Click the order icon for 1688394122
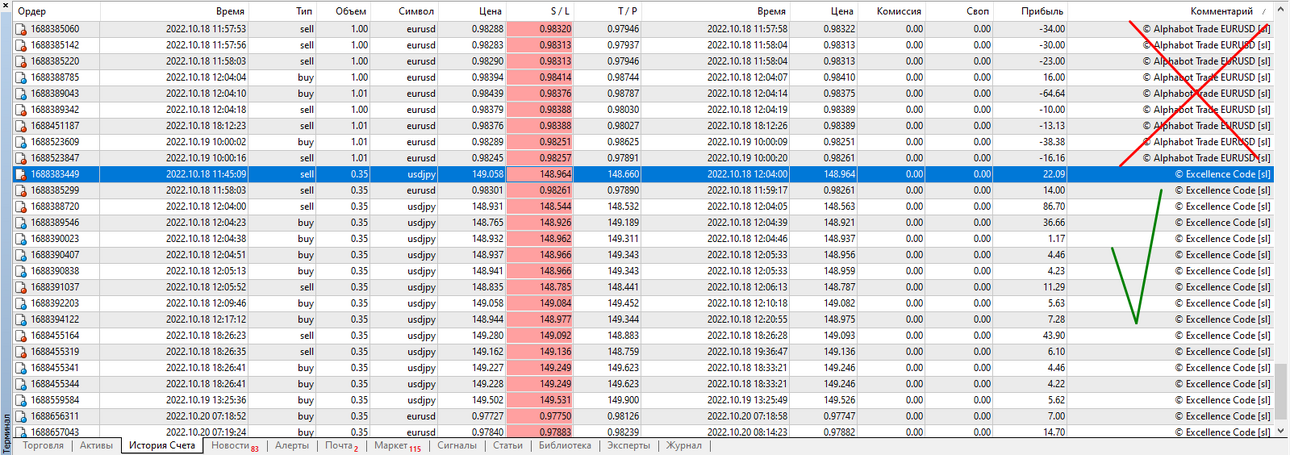The height and width of the screenshot is (455, 1290). pos(22,319)
